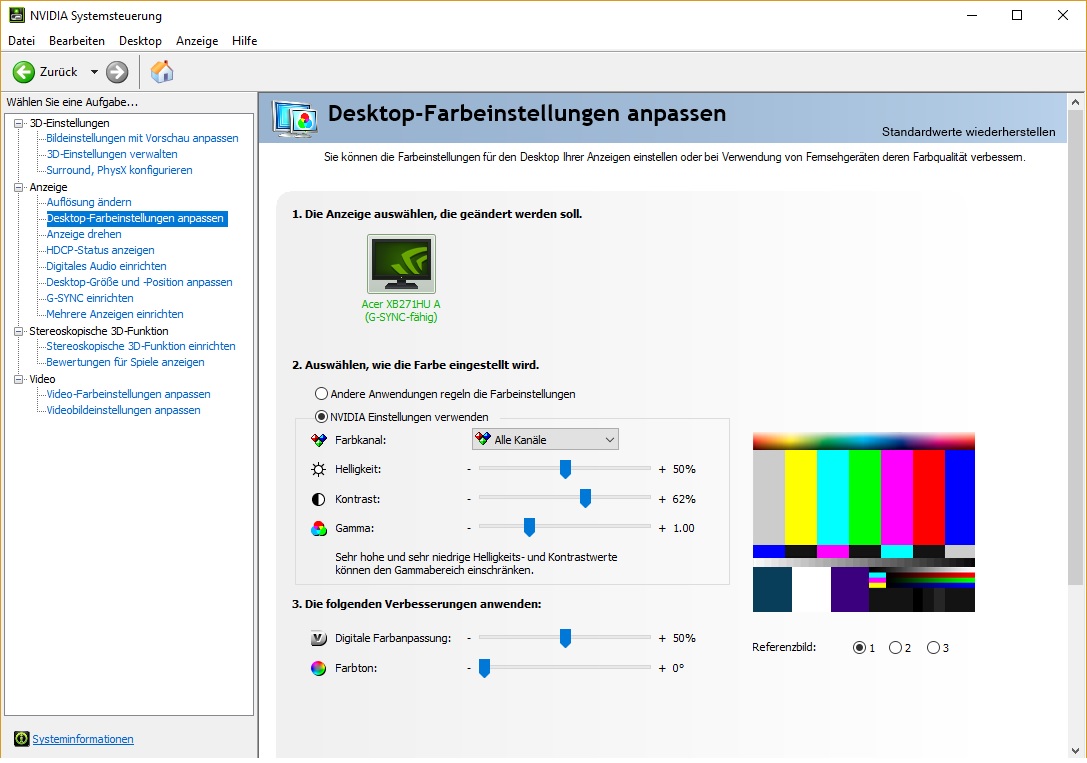Click the Kontrast half-circle icon

318,499
